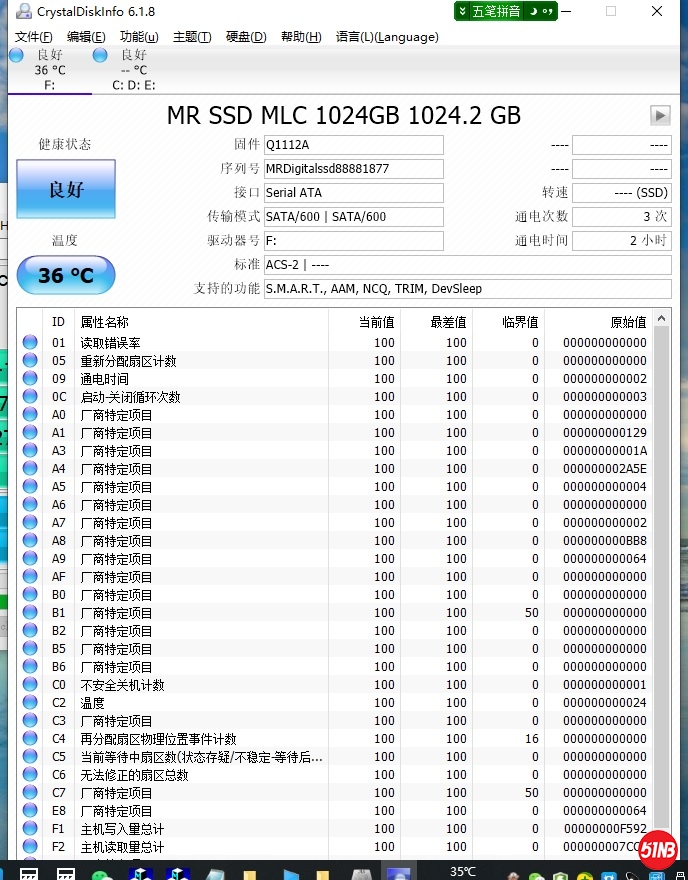Open the 硬盘(D) menu
This screenshot has height=880, width=688.
(x=246, y=37)
